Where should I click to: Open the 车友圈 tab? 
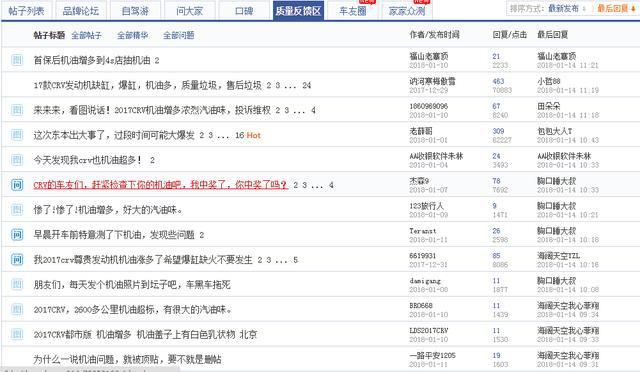coord(353,11)
